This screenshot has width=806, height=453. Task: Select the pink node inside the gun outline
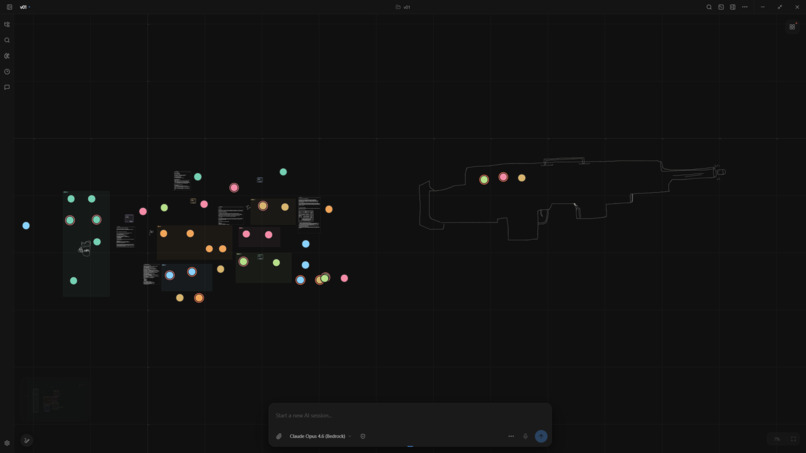click(x=503, y=177)
